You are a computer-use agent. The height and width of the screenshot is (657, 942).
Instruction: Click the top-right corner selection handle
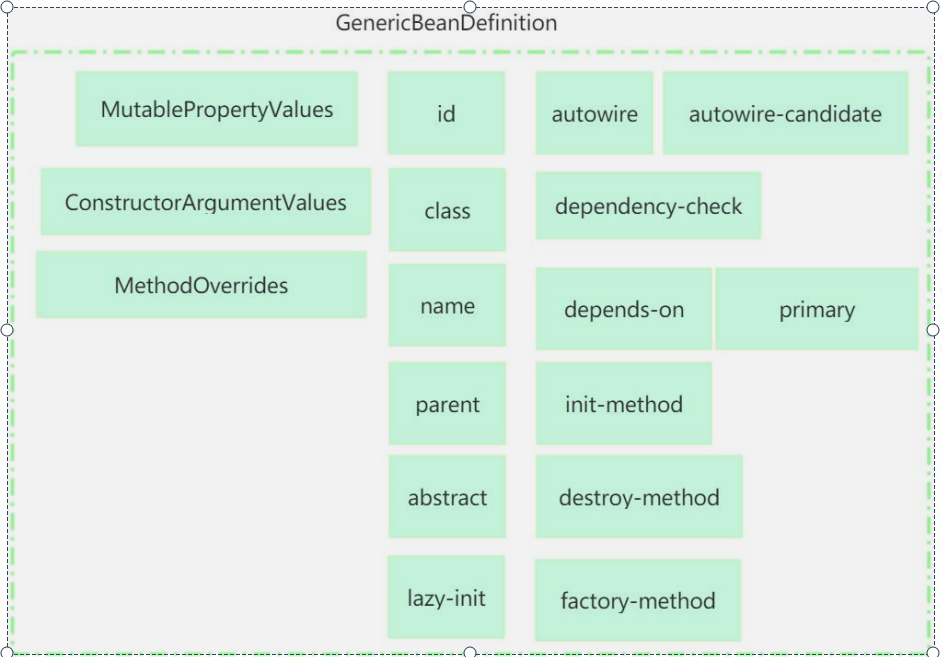(932, 7)
